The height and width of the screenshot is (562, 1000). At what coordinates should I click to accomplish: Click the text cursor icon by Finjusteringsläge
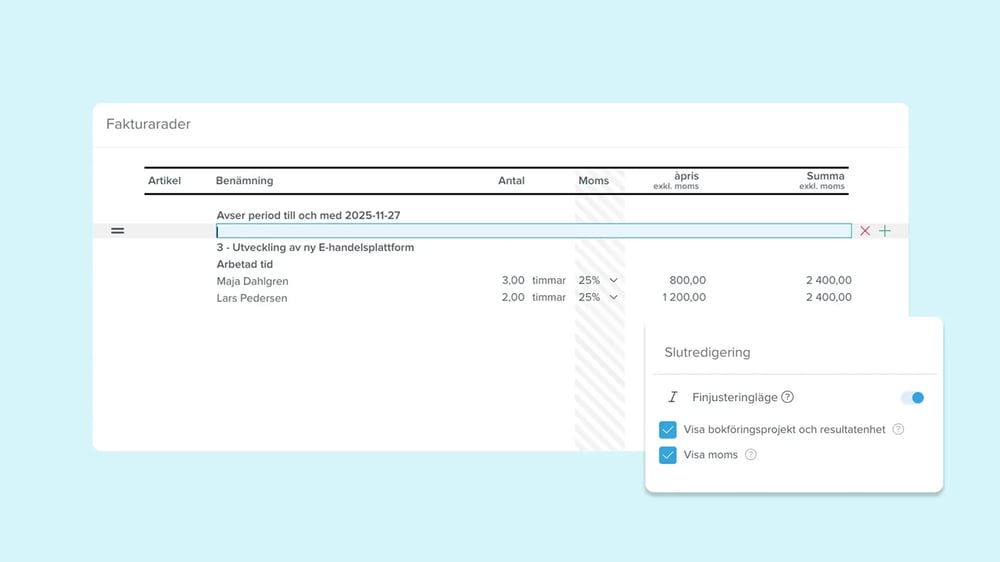pos(672,397)
